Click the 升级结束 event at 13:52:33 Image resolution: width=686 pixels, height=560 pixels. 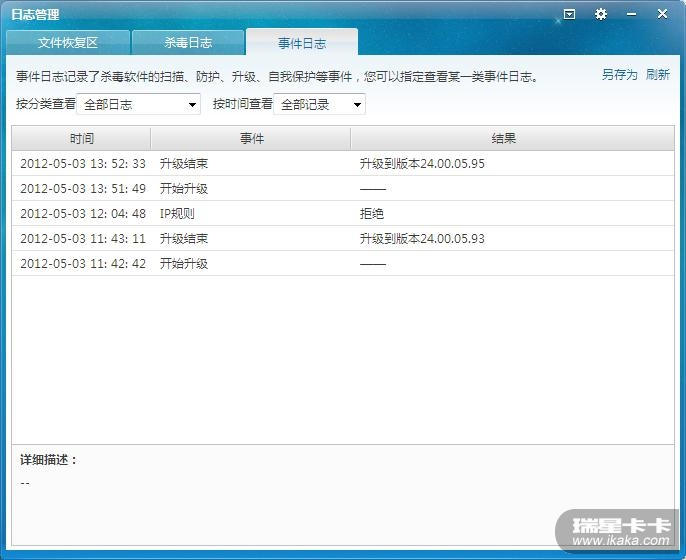[x=184, y=164]
